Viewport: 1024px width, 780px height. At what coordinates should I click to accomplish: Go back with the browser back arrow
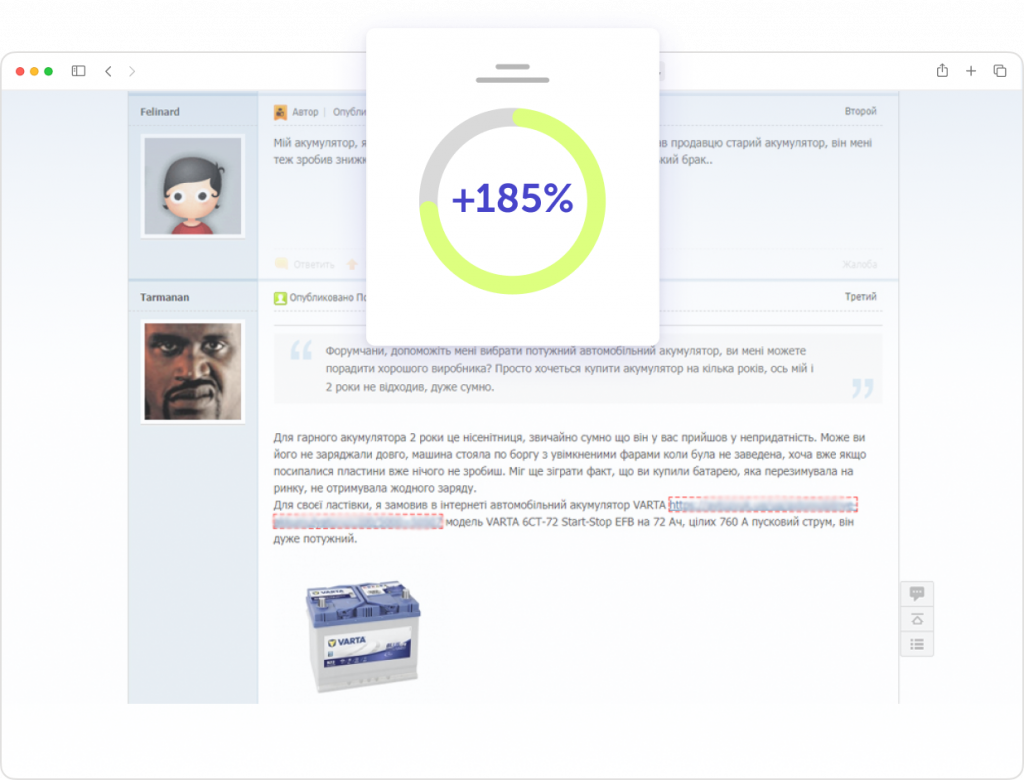click(108, 71)
